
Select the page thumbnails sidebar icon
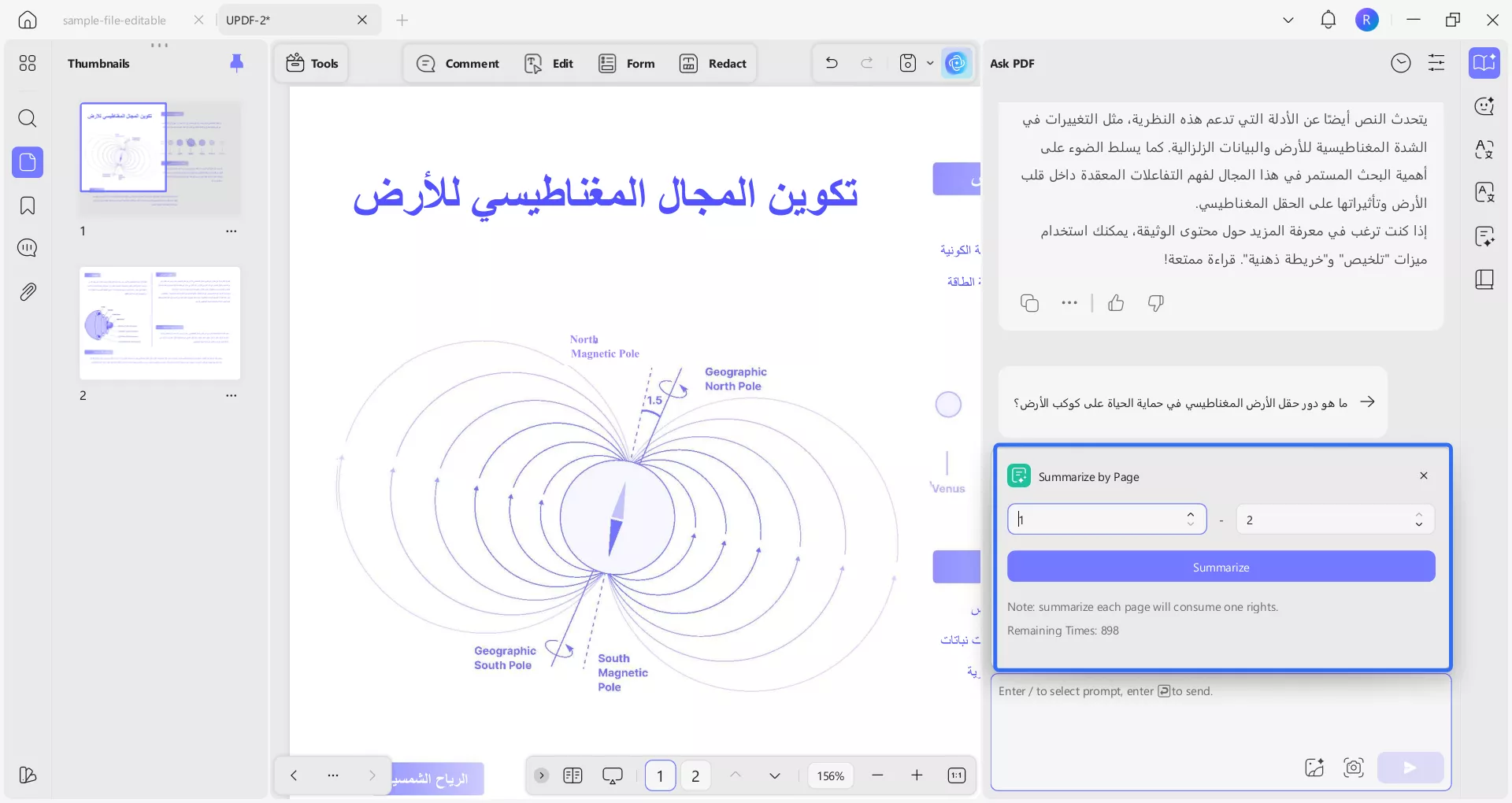28,162
